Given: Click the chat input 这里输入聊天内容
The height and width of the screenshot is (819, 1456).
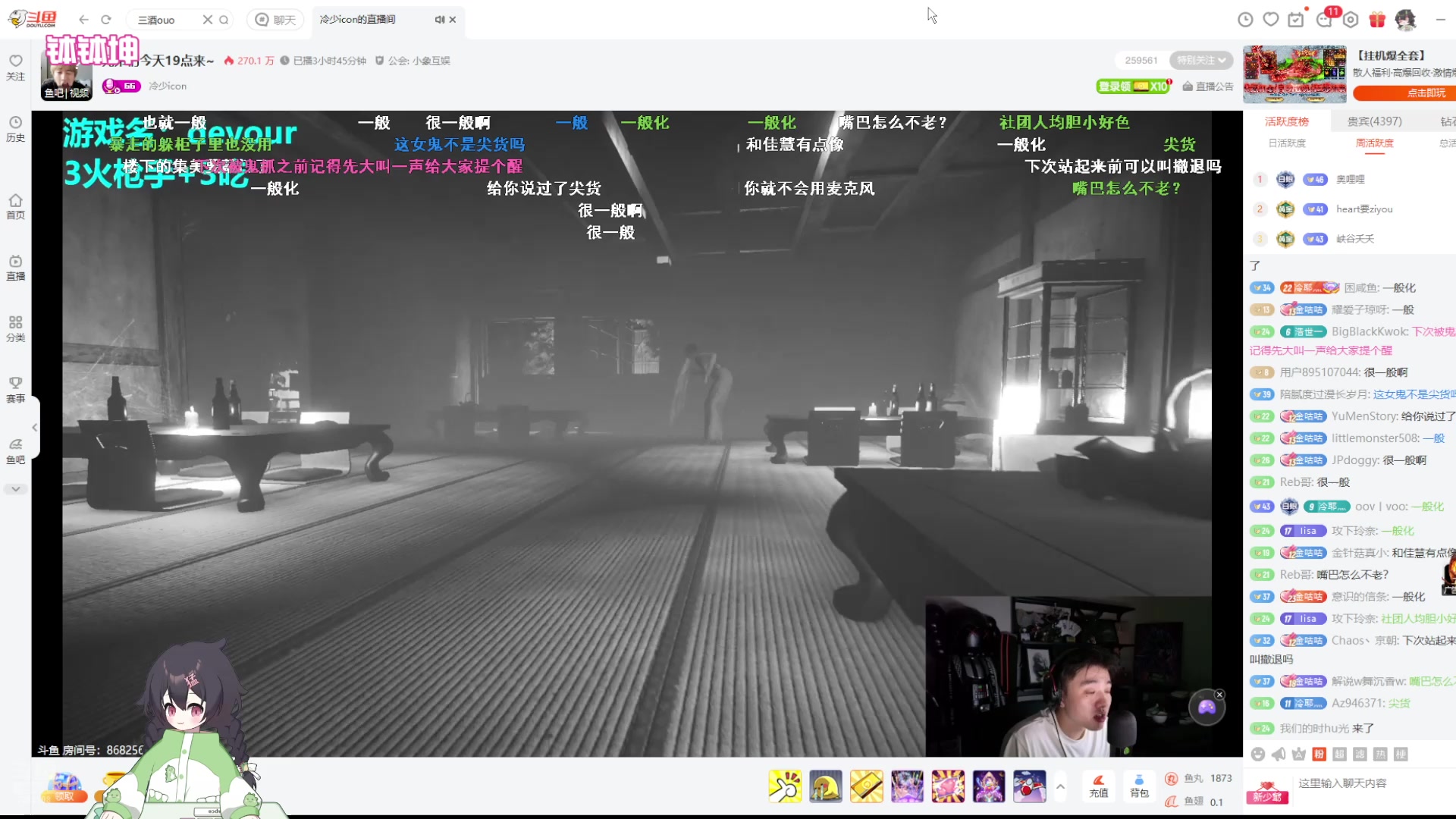Looking at the screenshot, I should pyautogui.click(x=1374, y=783).
